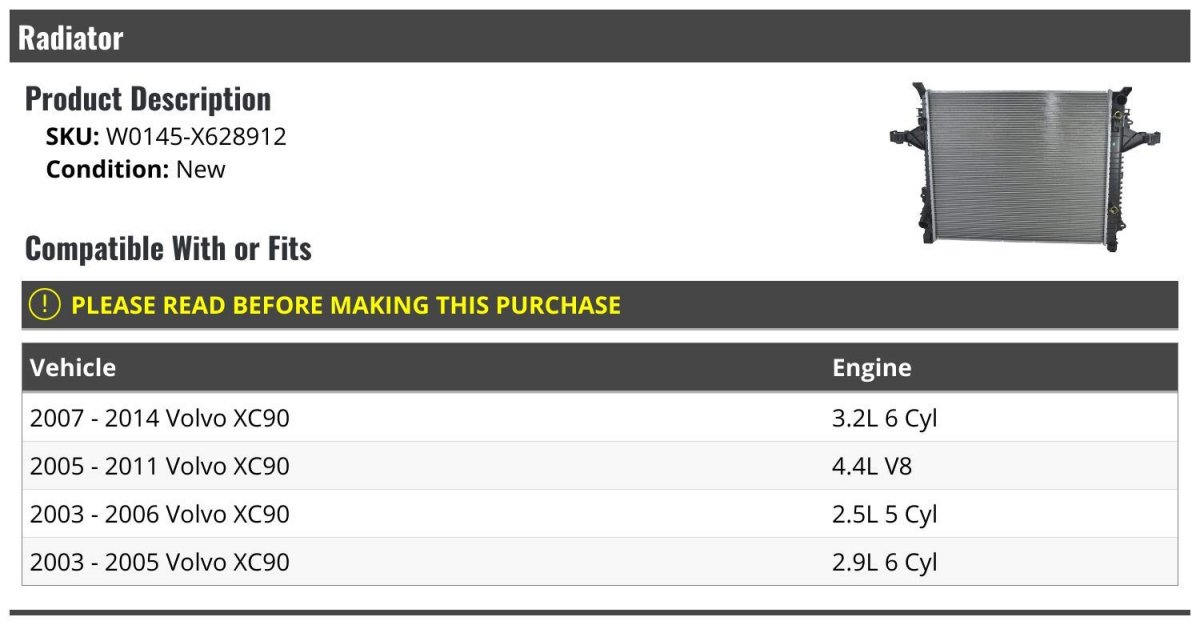Sort by the Engine column header
The height and width of the screenshot is (625, 1200).
[871, 367]
